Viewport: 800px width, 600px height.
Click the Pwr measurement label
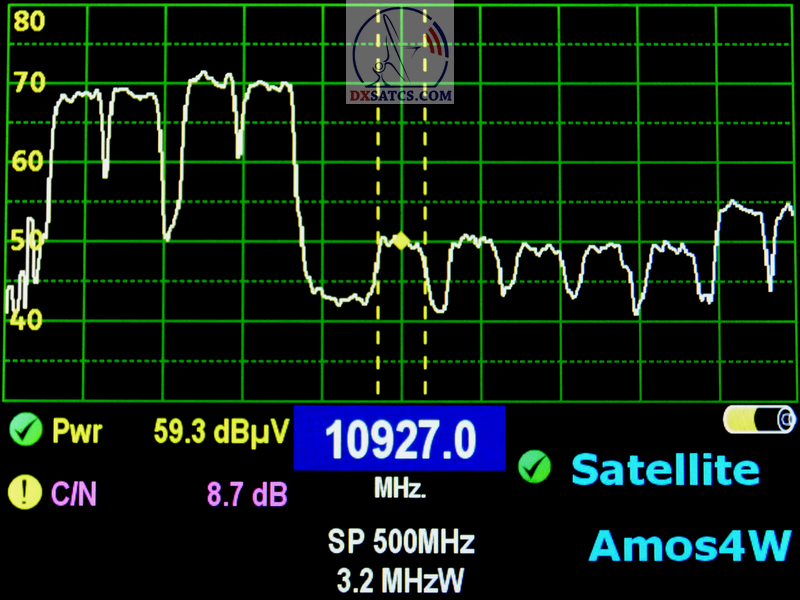(76, 432)
